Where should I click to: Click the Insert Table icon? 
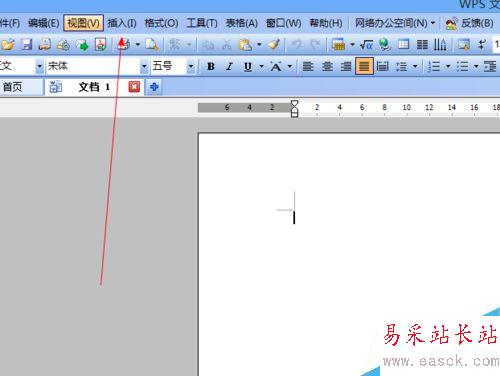tap(338, 44)
